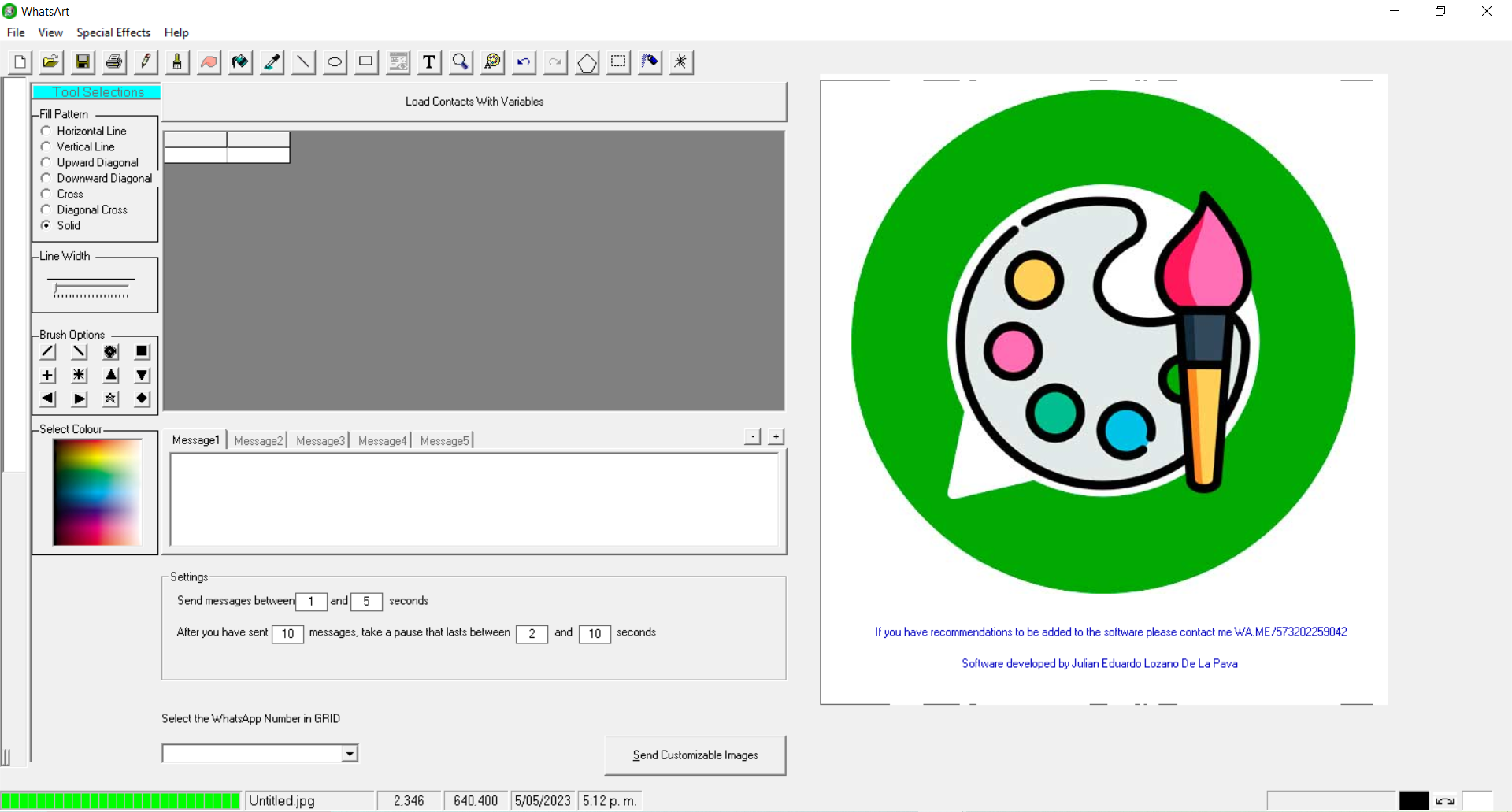Switch to the Message5 tab
Screen dimensions: 1512x812
444,441
